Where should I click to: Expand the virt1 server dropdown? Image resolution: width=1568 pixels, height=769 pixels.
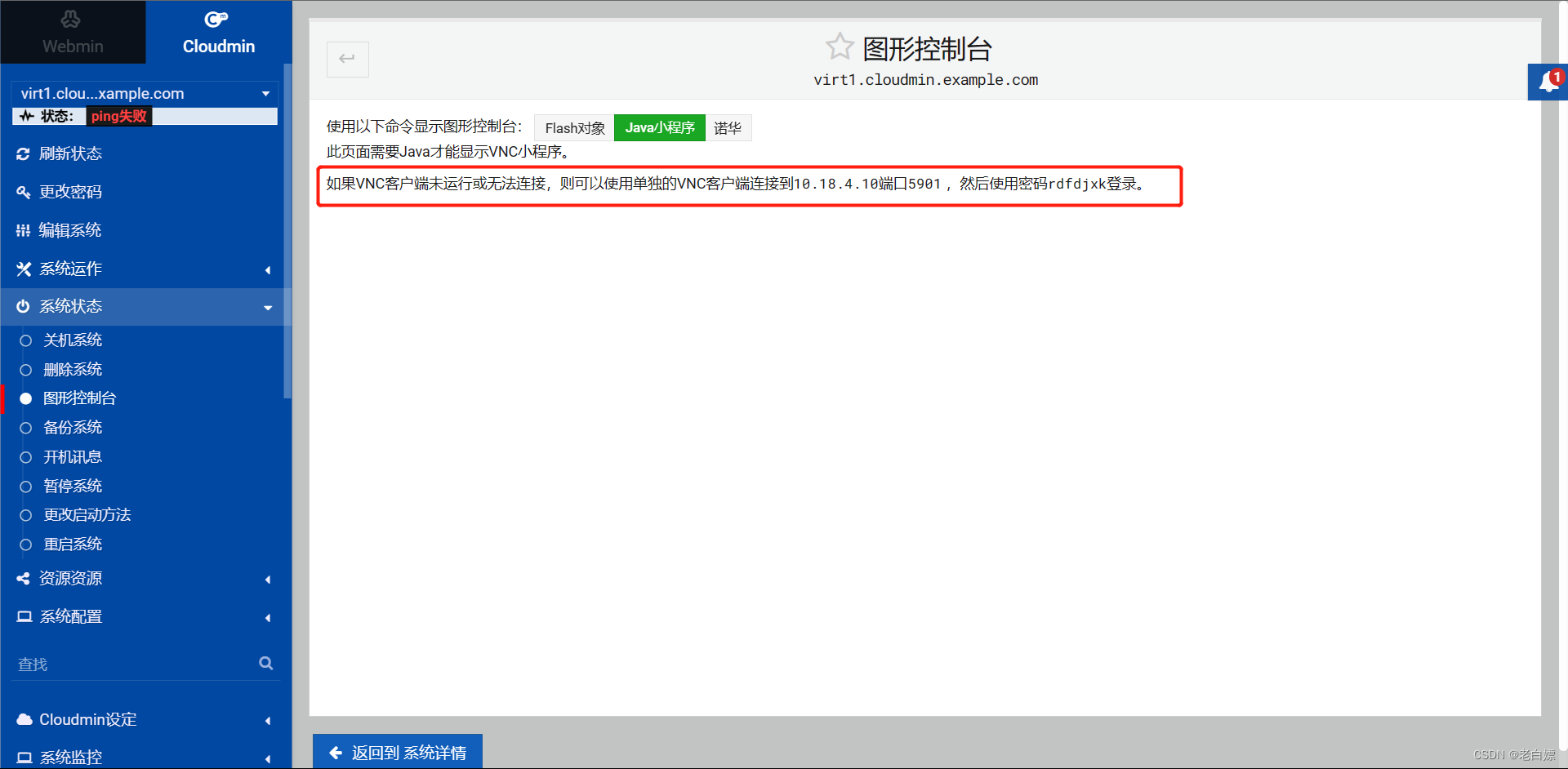pyautogui.click(x=265, y=93)
